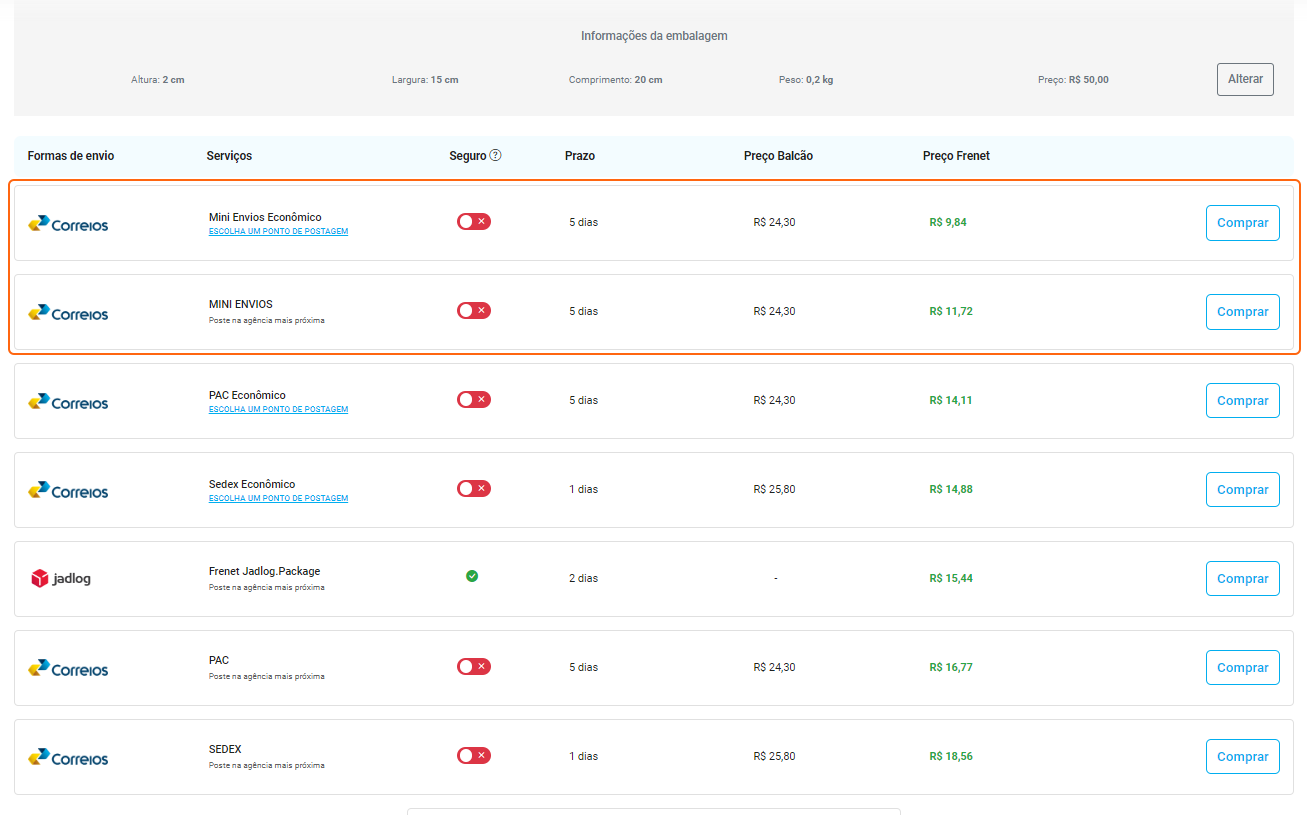Image resolution: width=1307 pixels, height=815 pixels.
Task: Click the R$ 15,44 Frenet price
Action: (951, 578)
